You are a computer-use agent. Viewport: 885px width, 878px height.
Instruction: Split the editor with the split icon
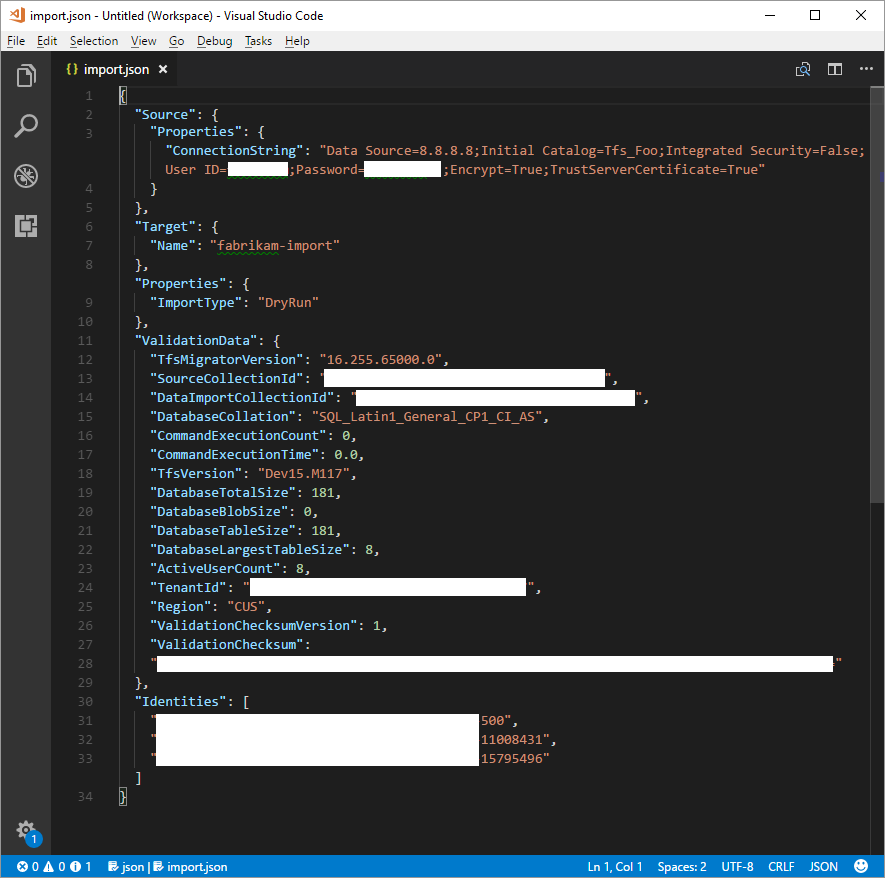(x=835, y=69)
